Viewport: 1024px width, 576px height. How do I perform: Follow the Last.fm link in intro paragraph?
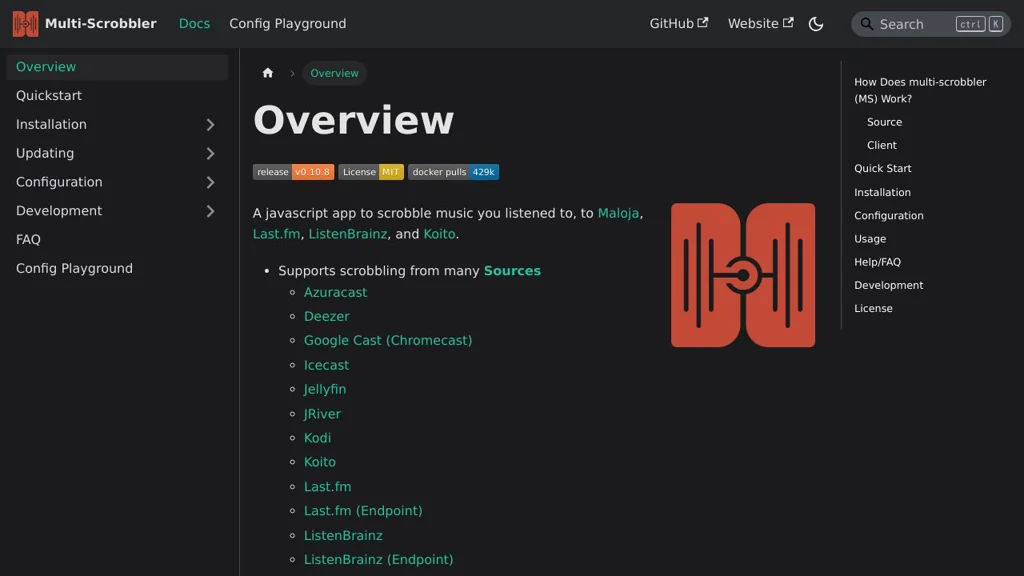tap(276, 234)
